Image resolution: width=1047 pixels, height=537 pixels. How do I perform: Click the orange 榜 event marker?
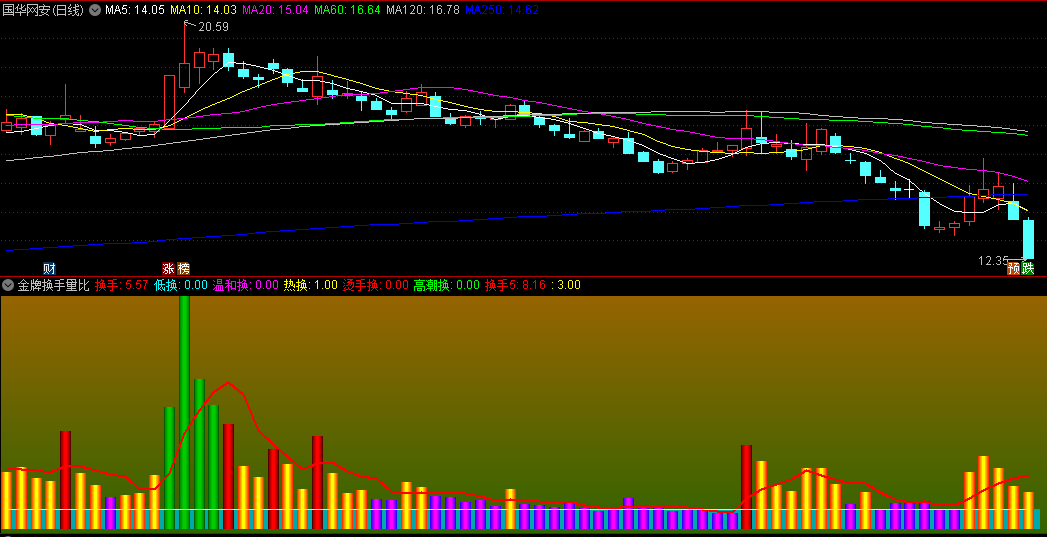point(183,268)
